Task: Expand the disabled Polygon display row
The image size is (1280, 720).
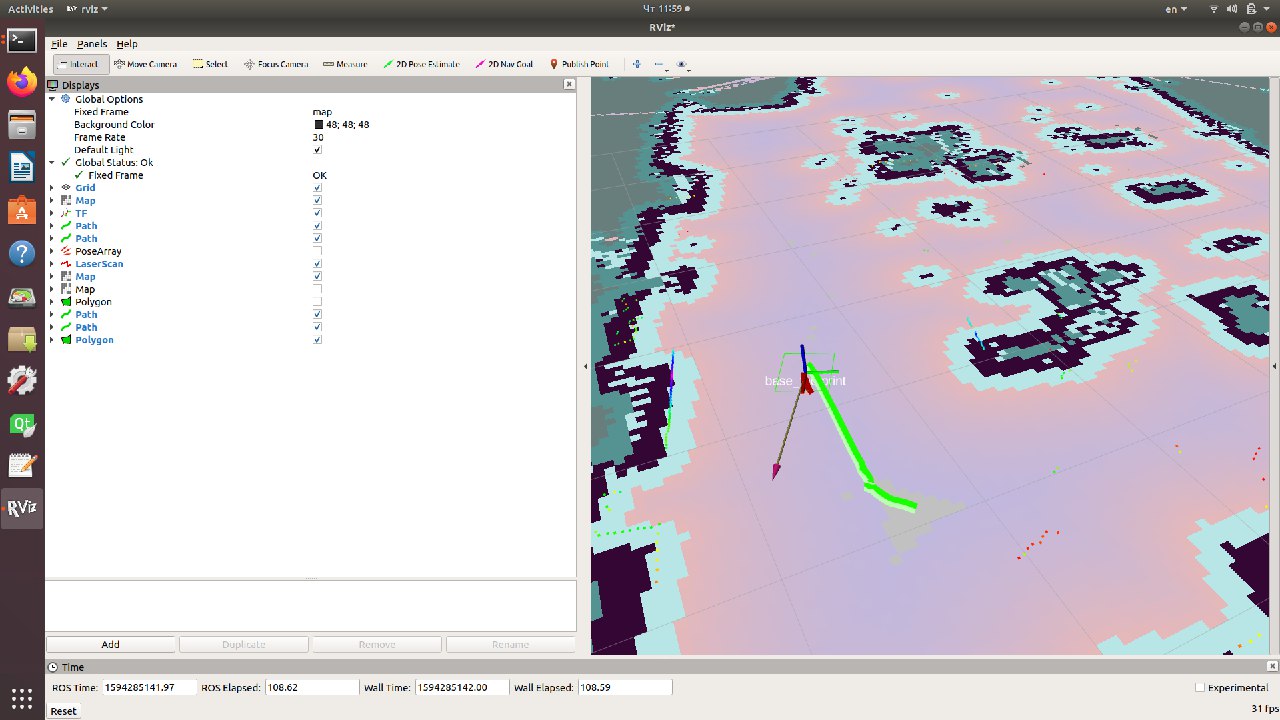Action: tap(52, 302)
